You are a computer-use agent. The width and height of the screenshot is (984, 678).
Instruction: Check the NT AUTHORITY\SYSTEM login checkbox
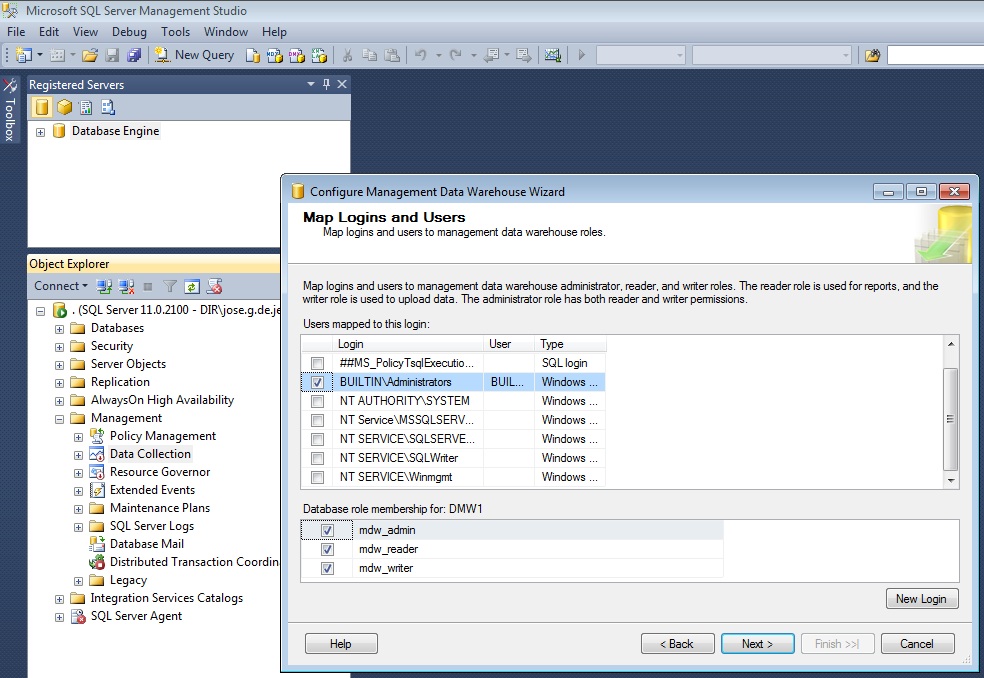318,401
